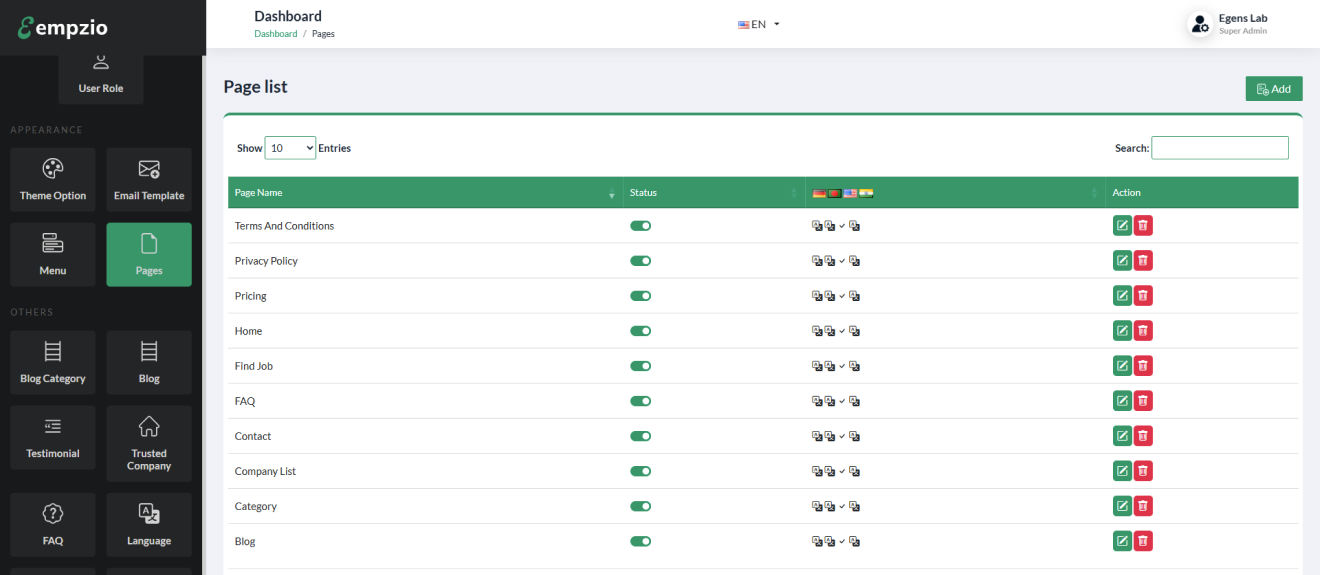Image resolution: width=1320 pixels, height=575 pixels.
Task: Click the Egens Lab user avatar
Action: pyautogui.click(x=1200, y=24)
